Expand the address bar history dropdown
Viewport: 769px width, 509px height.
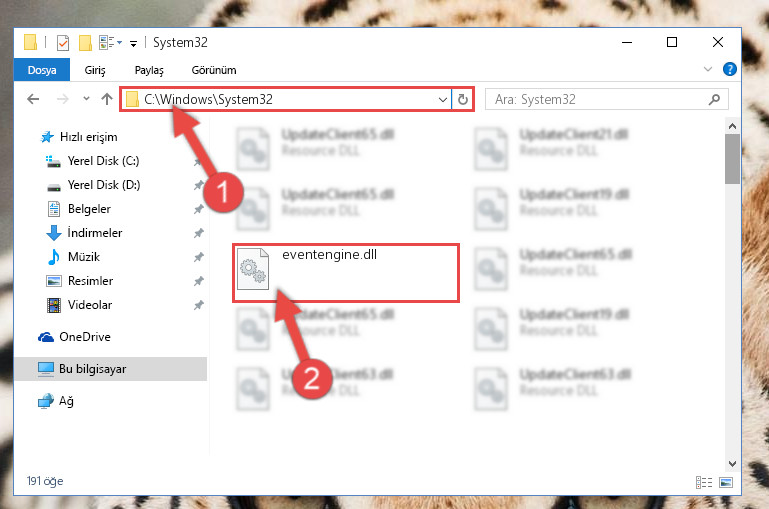pyautogui.click(x=442, y=100)
